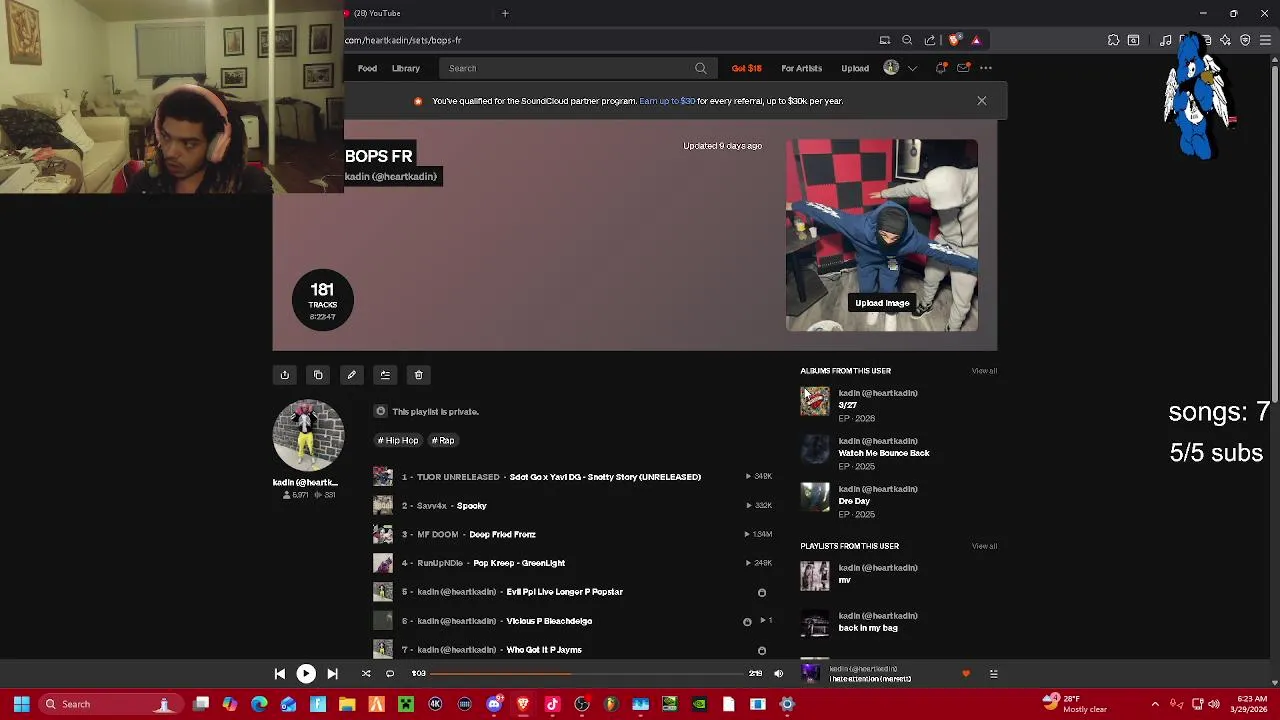Skip to the next track
1280x720 pixels.
click(332, 674)
